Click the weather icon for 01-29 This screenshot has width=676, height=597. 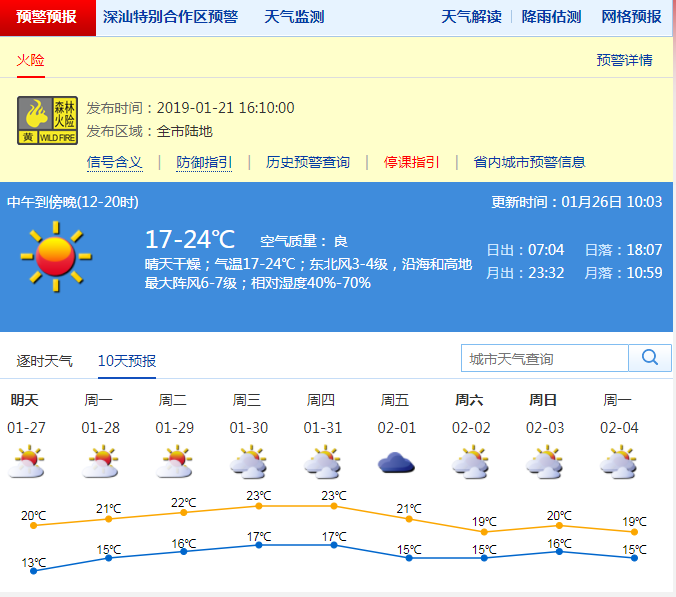coord(173,463)
